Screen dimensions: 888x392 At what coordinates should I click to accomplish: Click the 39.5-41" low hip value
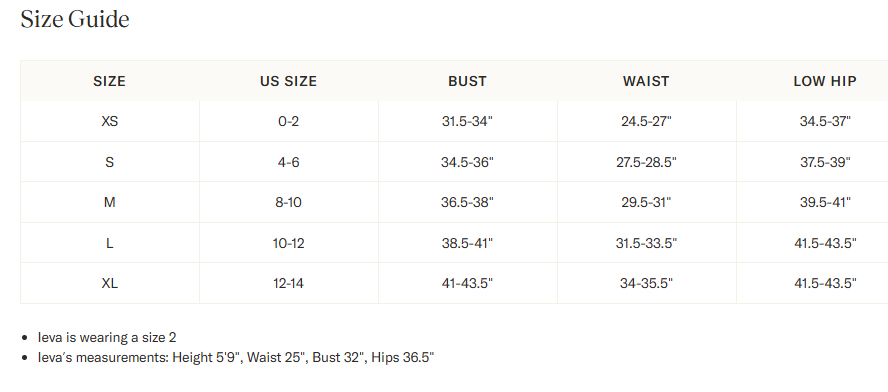(825, 202)
